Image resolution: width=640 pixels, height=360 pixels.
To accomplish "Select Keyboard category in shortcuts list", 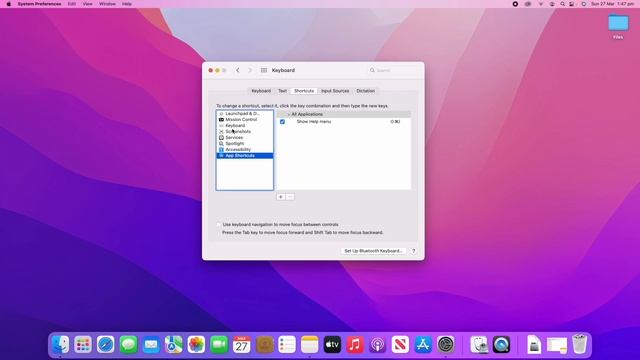I will [245, 126].
